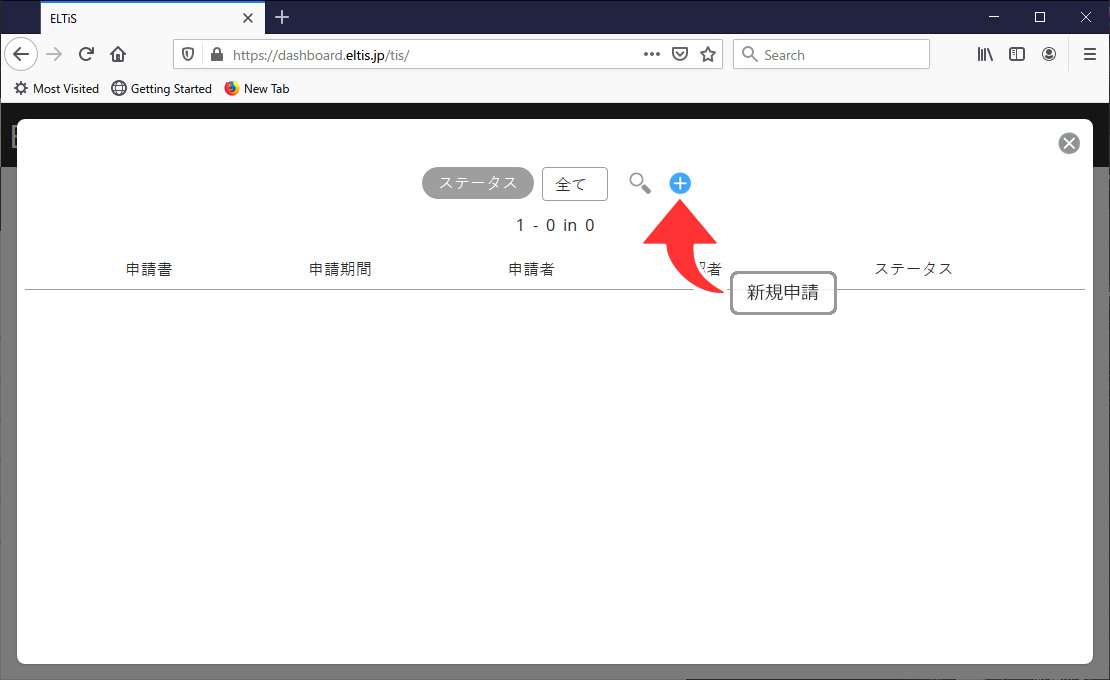The width and height of the screenshot is (1110, 680).
Task: Open the Library bookmarks icon
Action: [x=985, y=54]
